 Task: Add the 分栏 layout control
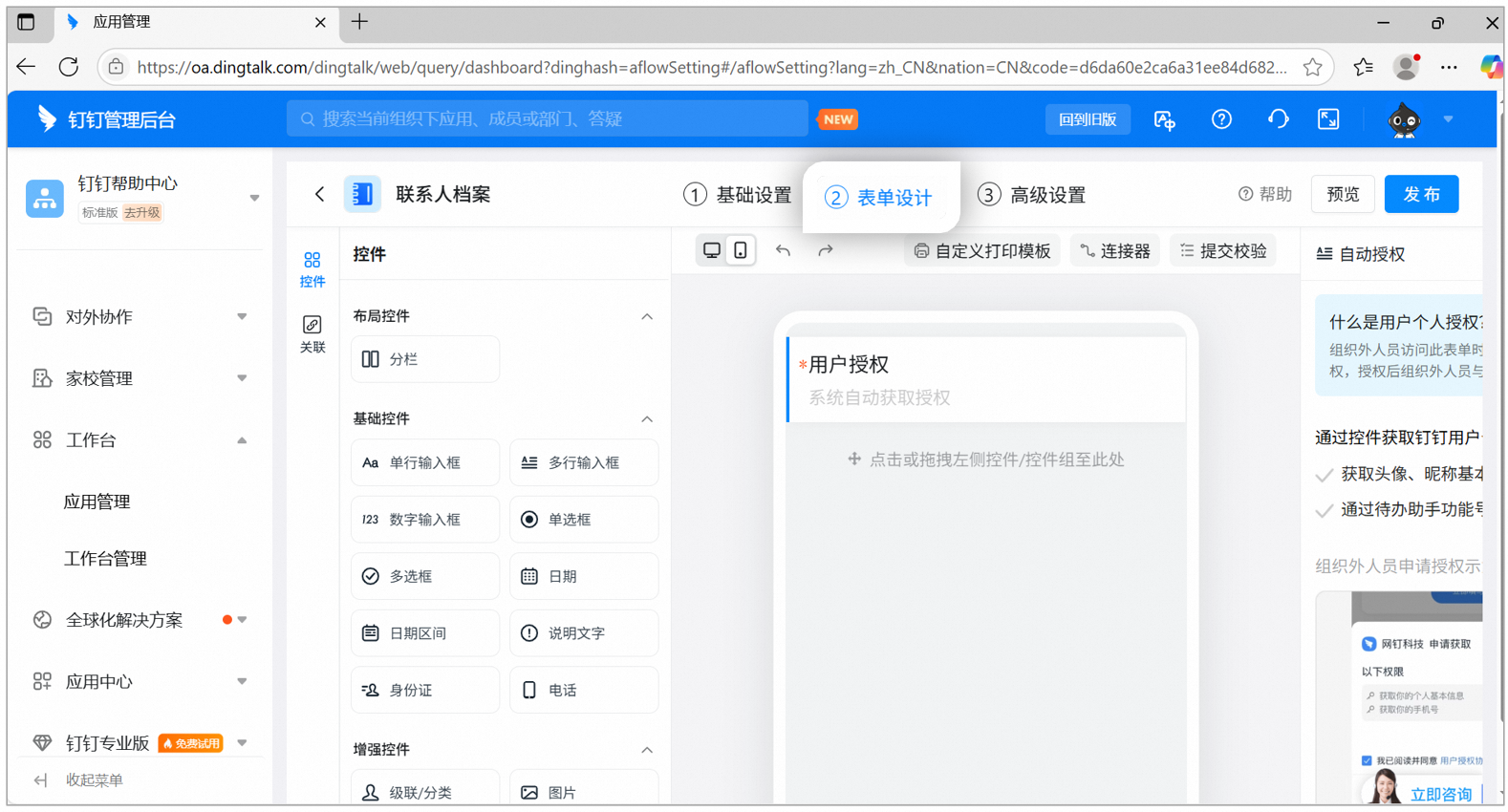click(425, 359)
